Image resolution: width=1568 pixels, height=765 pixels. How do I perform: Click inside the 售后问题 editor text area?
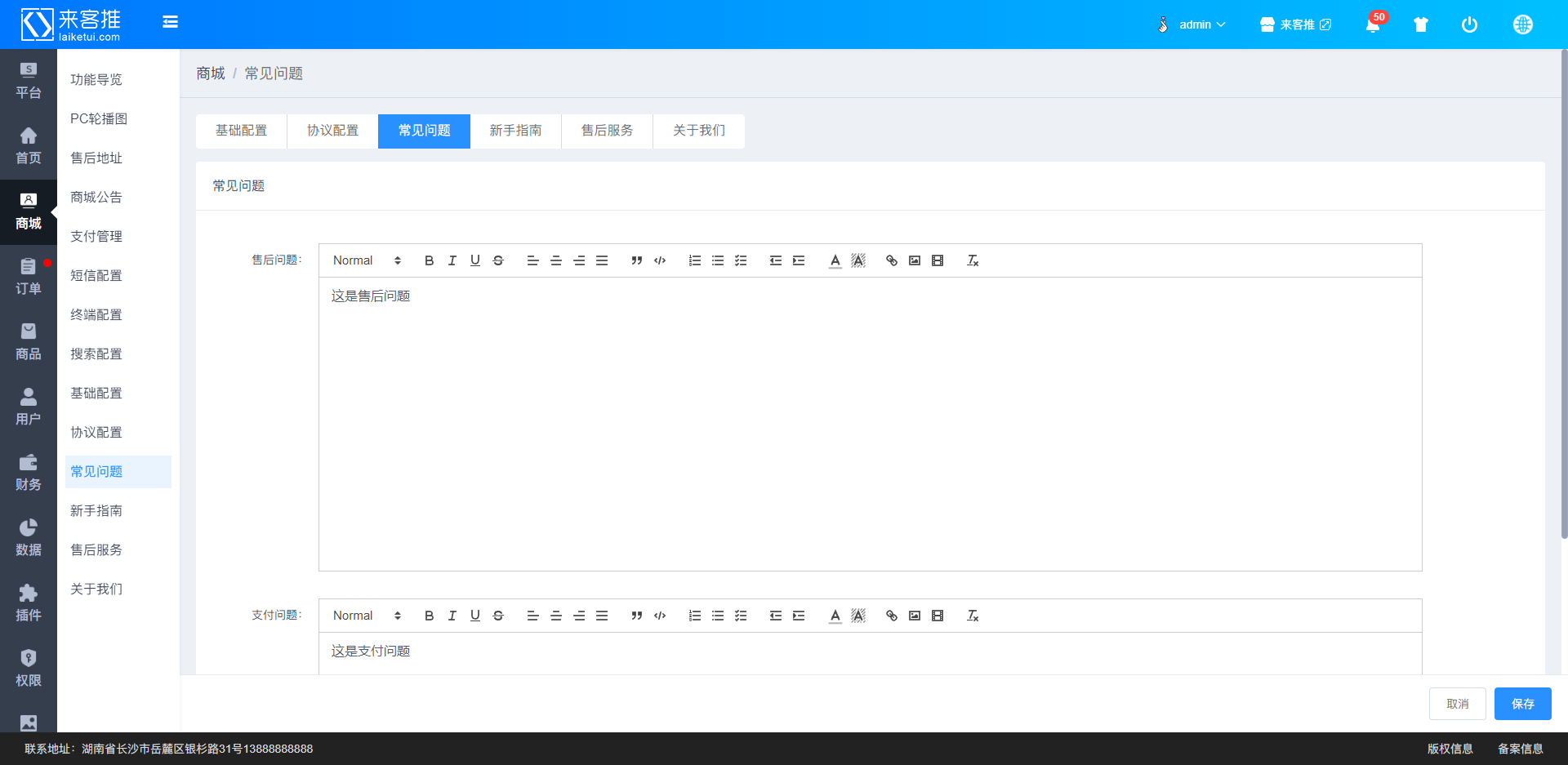tap(870, 425)
